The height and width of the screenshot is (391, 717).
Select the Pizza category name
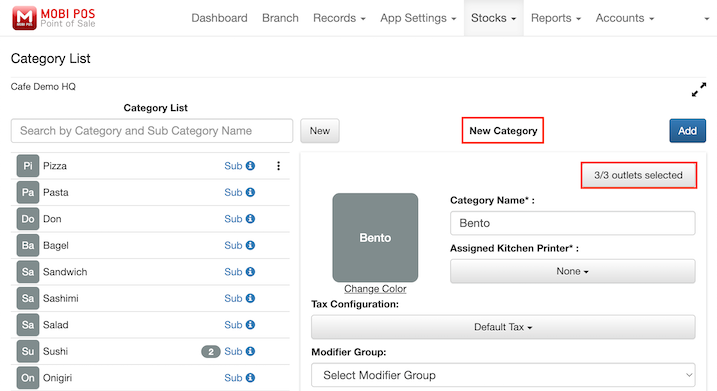click(55, 166)
